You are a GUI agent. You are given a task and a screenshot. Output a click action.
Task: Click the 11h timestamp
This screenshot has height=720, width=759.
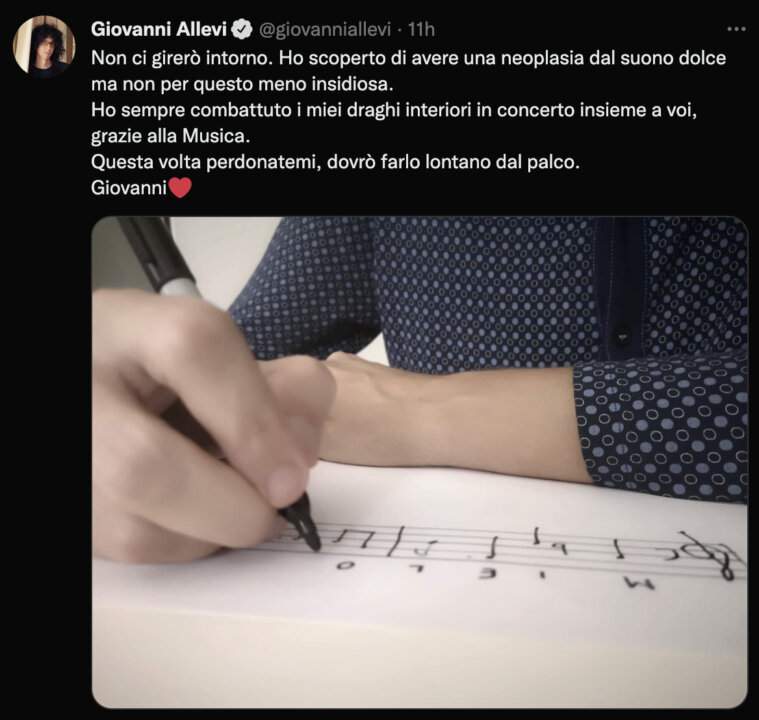tap(421, 30)
